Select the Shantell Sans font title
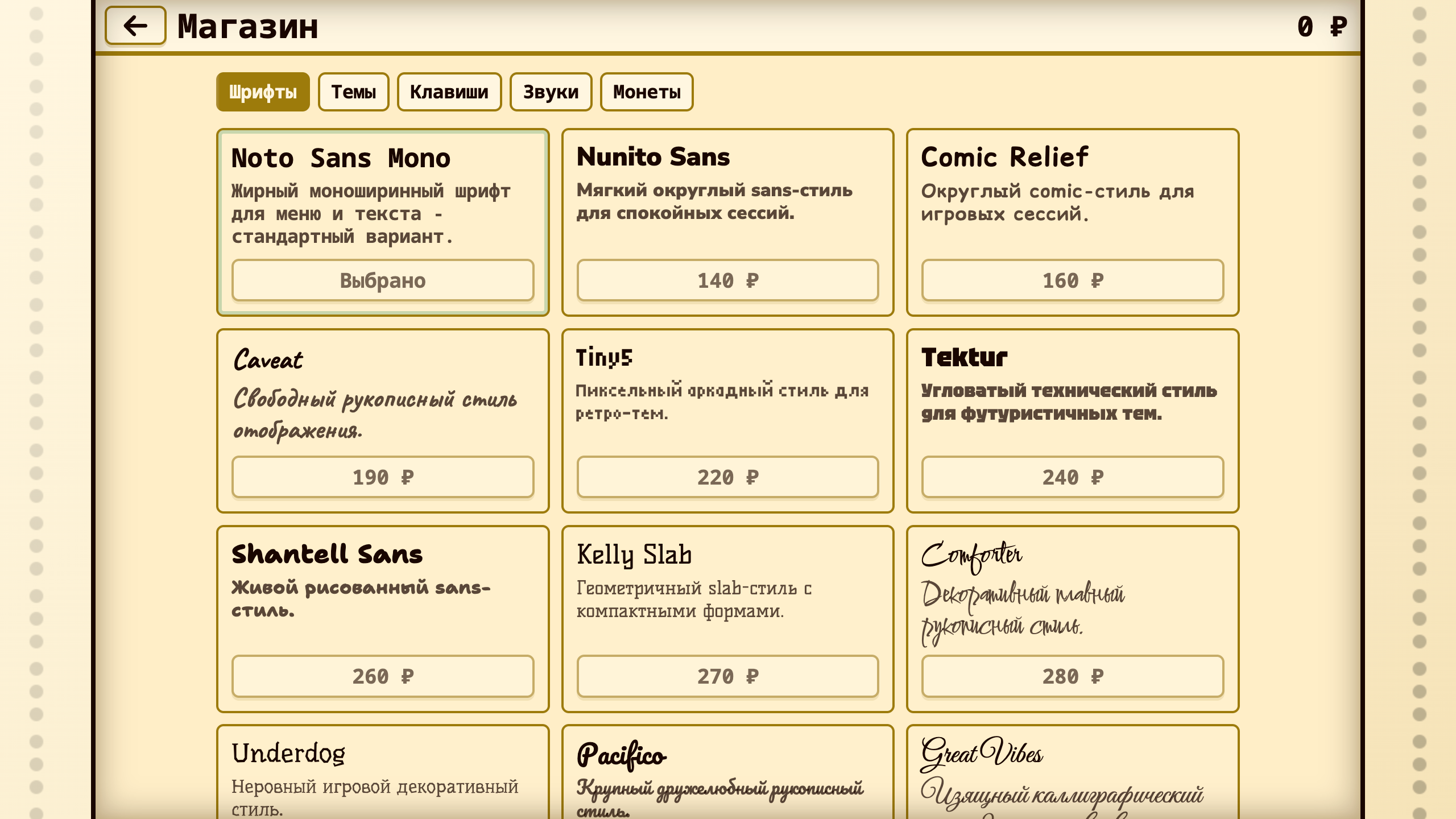1456x819 pixels. pyautogui.click(x=327, y=554)
